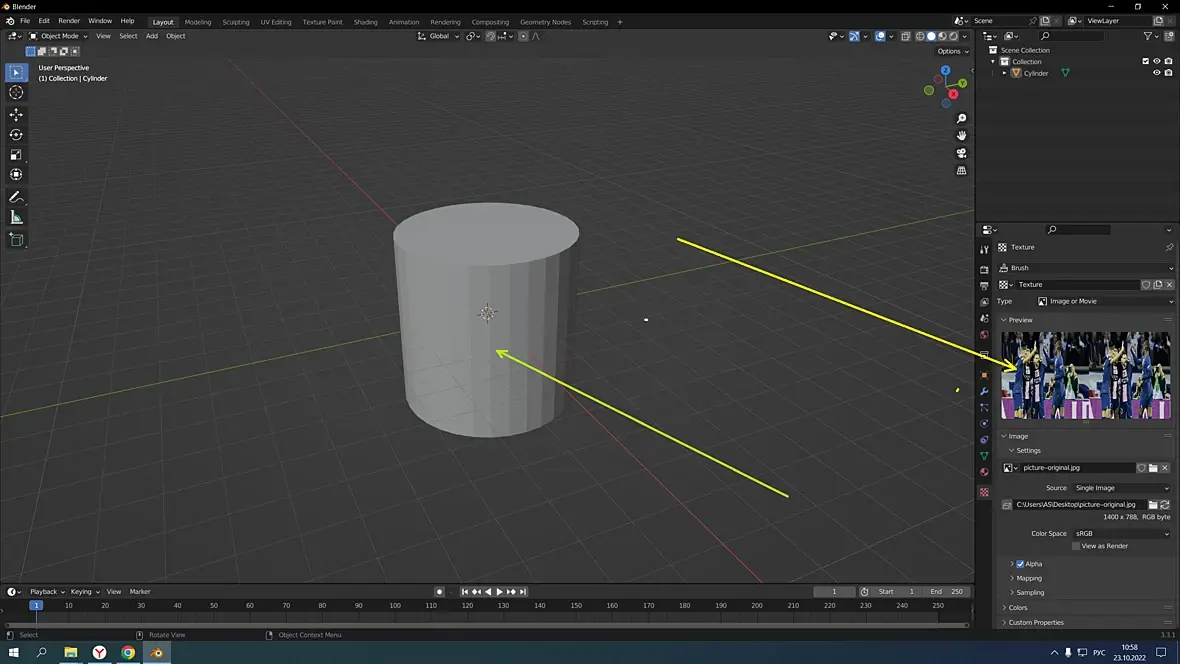Toggle camera view in viewport
This screenshot has width=1180, height=664.
tap(962, 153)
